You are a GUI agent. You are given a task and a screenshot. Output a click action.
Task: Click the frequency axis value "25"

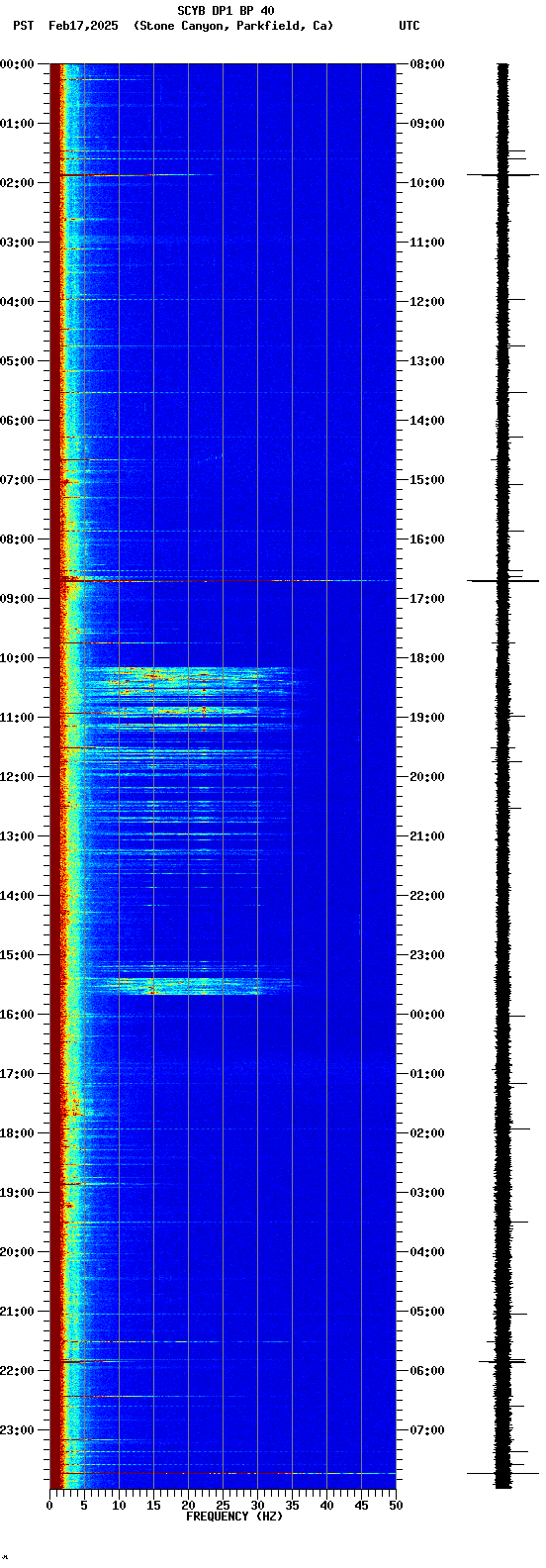[223, 1506]
